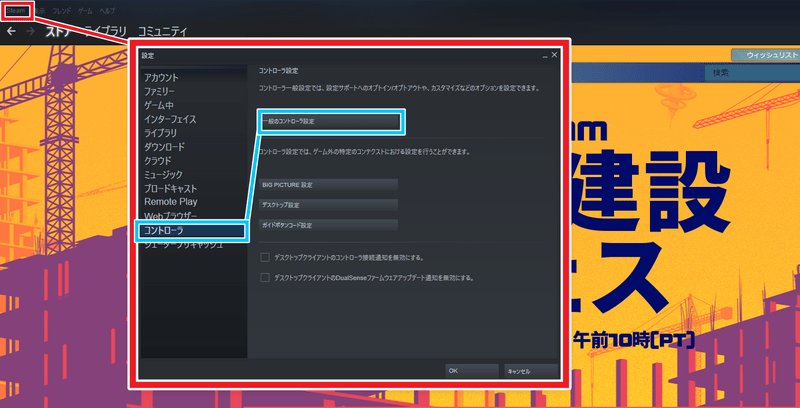Open the 表示 menu
The height and width of the screenshot is (408, 800).
click(40, 11)
